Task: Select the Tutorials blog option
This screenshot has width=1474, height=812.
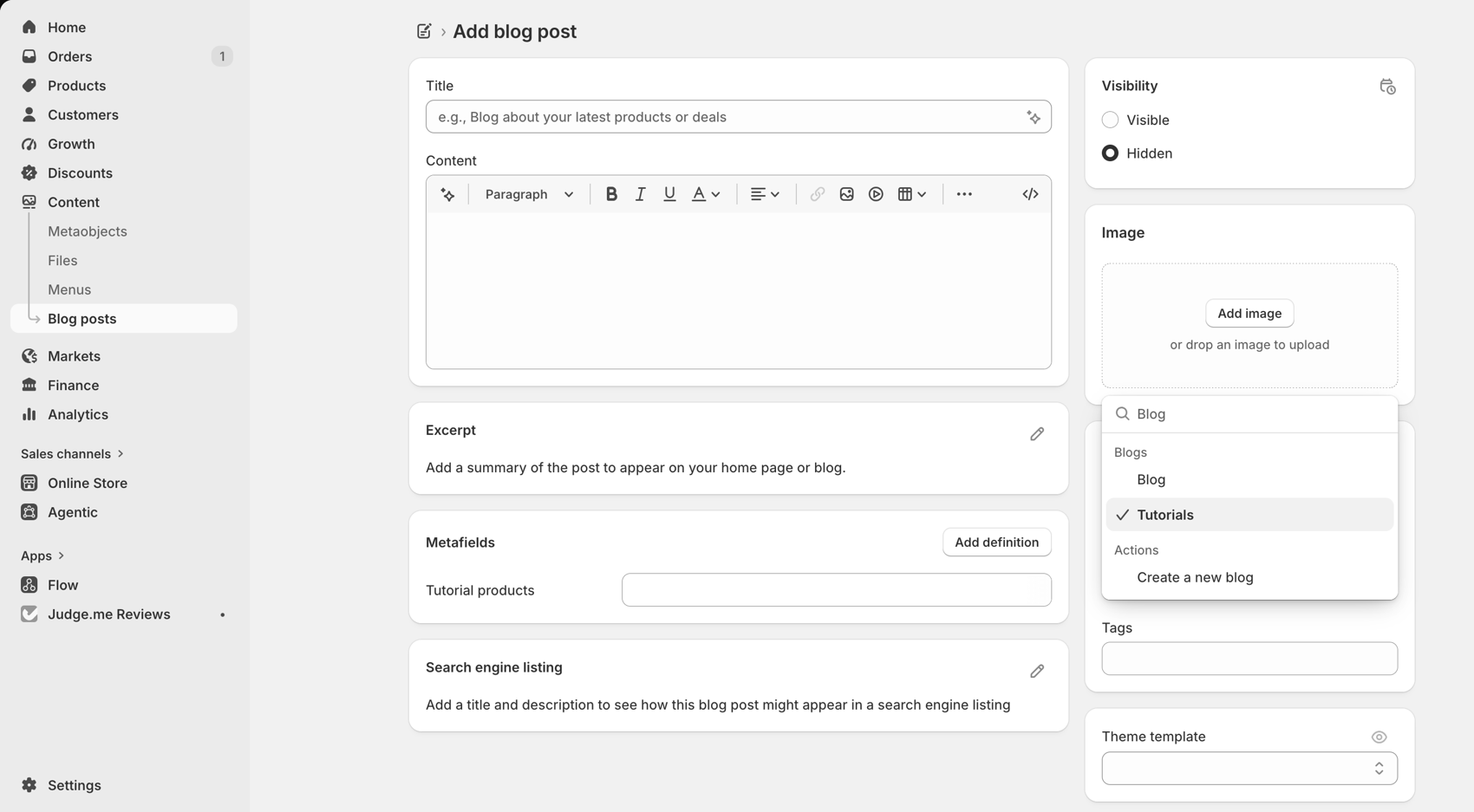Action: 1249,515
